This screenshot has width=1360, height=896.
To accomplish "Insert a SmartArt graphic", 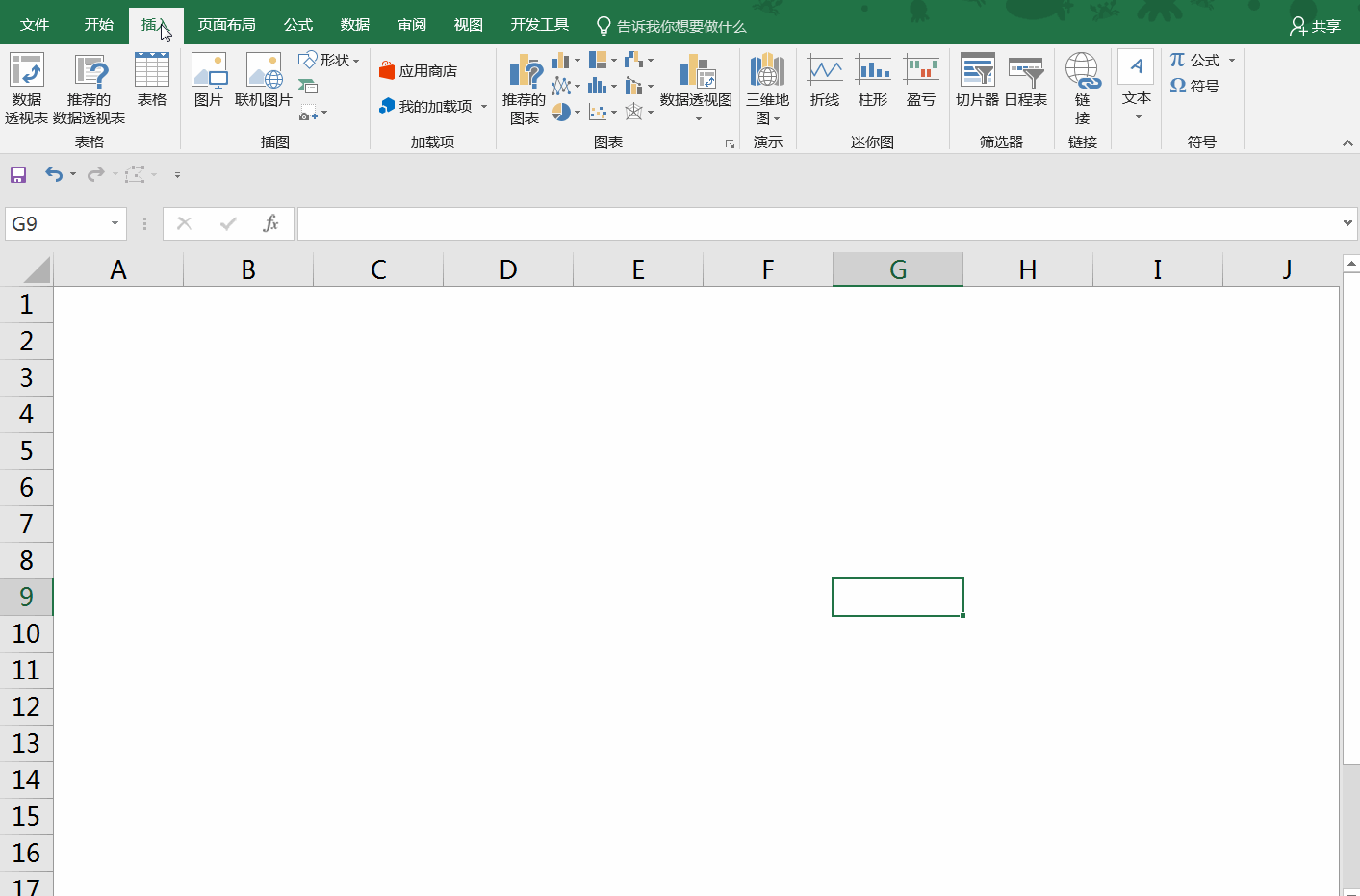I will coord(308,87).
